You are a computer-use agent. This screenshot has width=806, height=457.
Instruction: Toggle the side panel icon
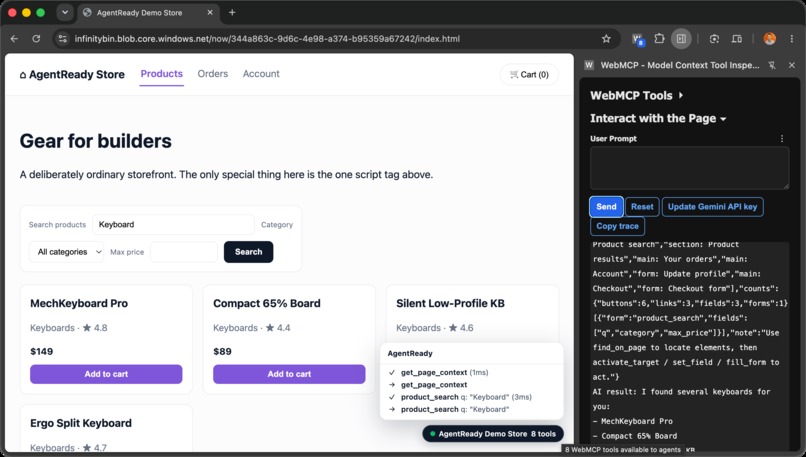tap(681, 39)
